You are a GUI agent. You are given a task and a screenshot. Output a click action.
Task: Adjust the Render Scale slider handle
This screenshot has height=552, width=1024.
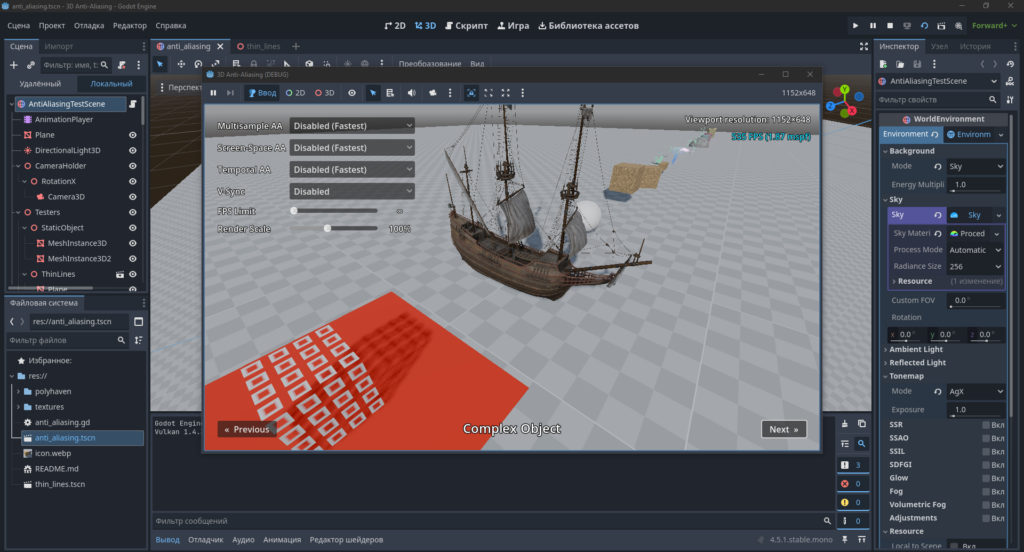(x=327, y=229)
